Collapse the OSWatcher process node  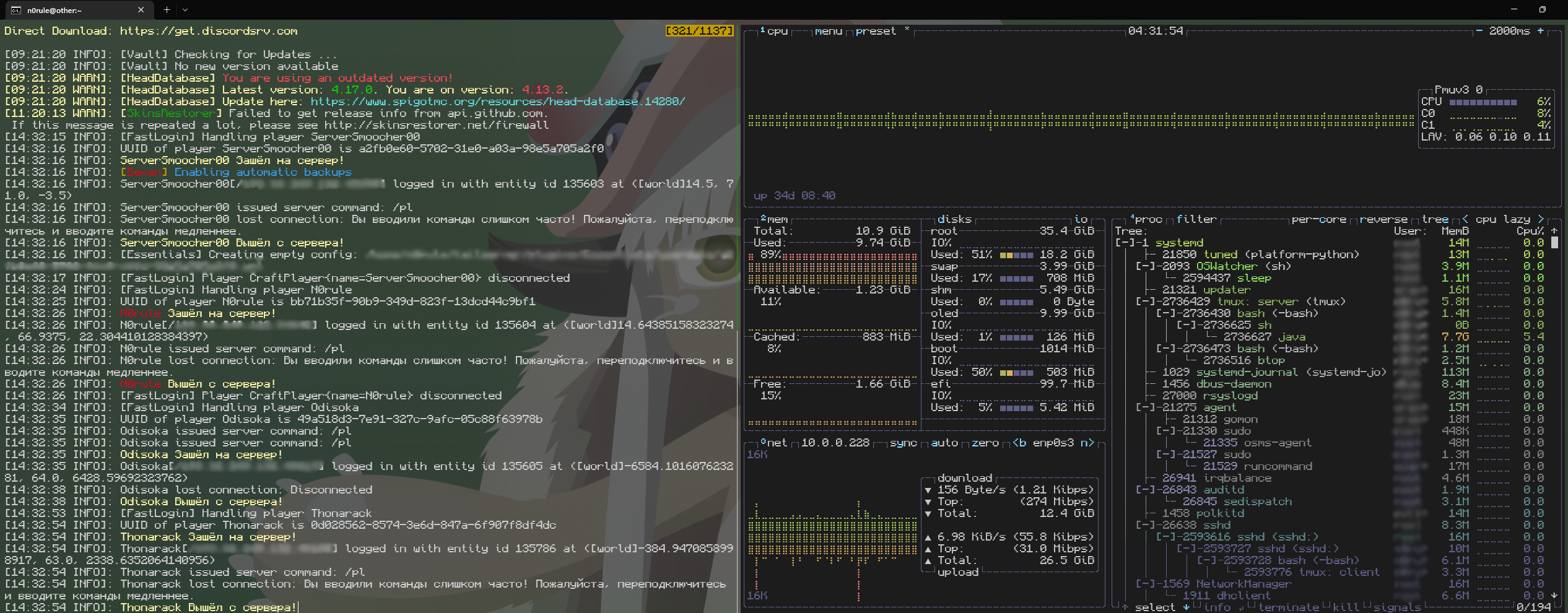pyautogui.click(x=1146, y=266)
